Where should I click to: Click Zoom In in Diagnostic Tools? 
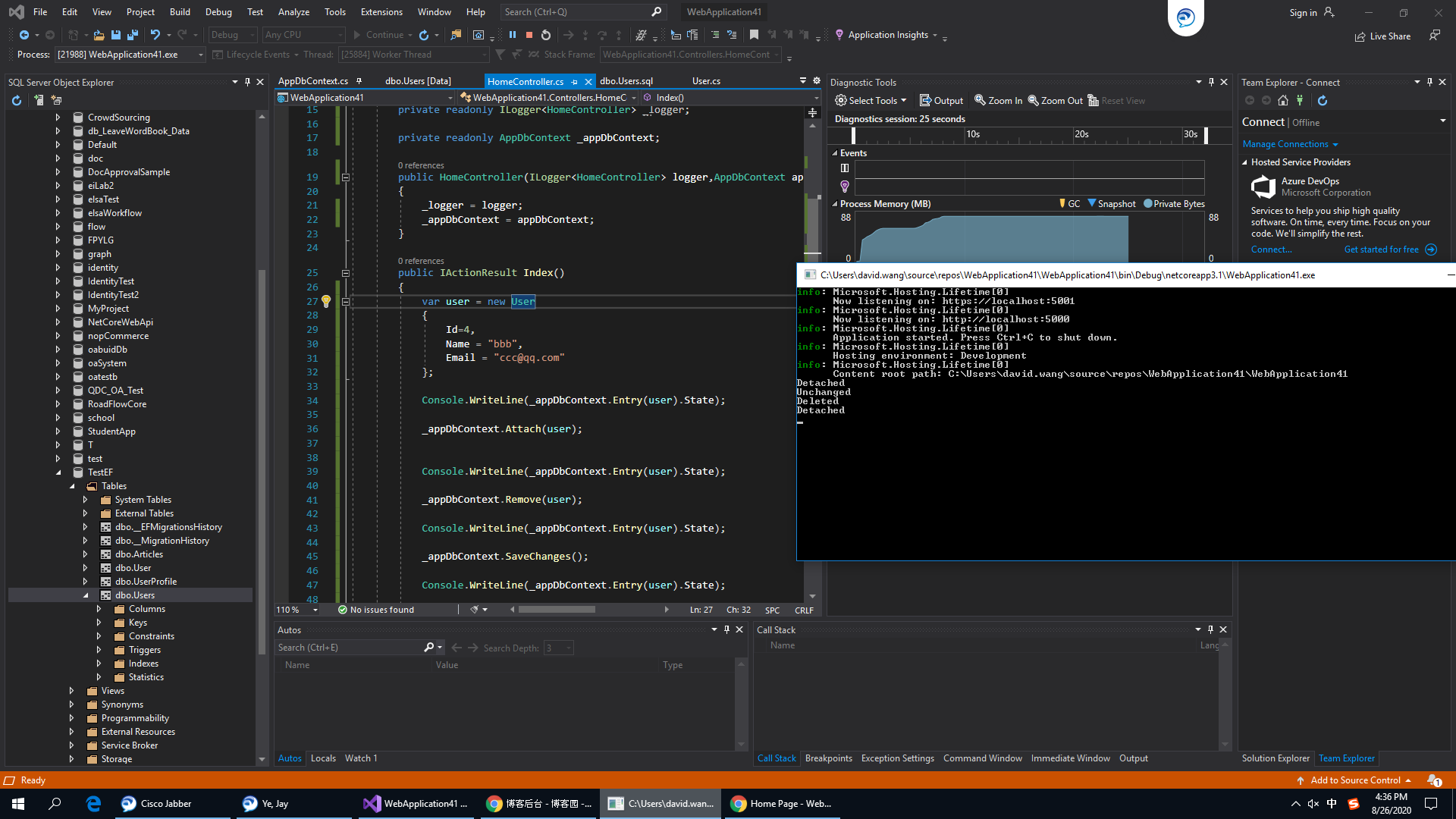[998, 100]
